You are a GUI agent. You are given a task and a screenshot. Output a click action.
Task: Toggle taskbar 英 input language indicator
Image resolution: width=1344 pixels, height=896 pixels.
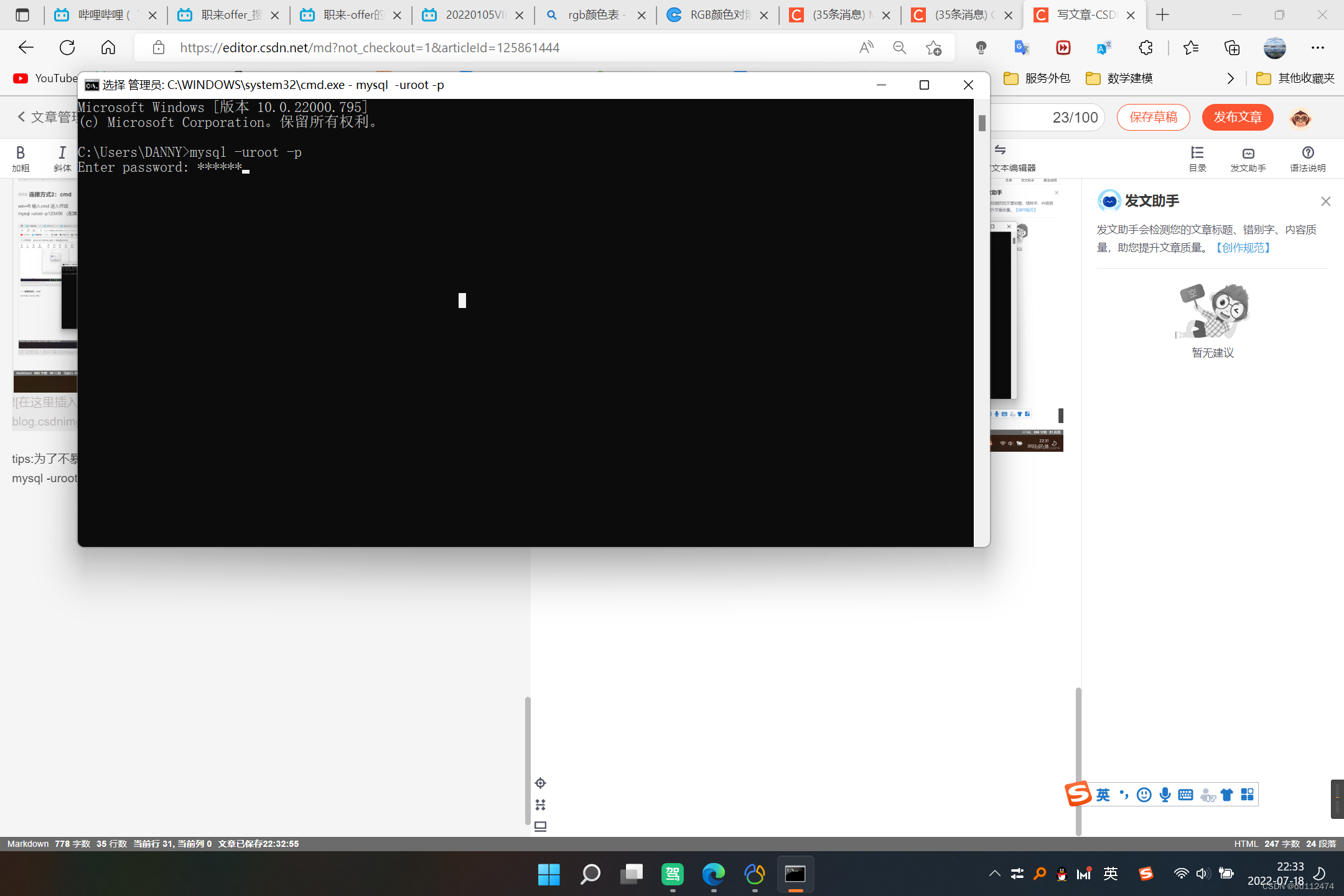(1111, 874)
